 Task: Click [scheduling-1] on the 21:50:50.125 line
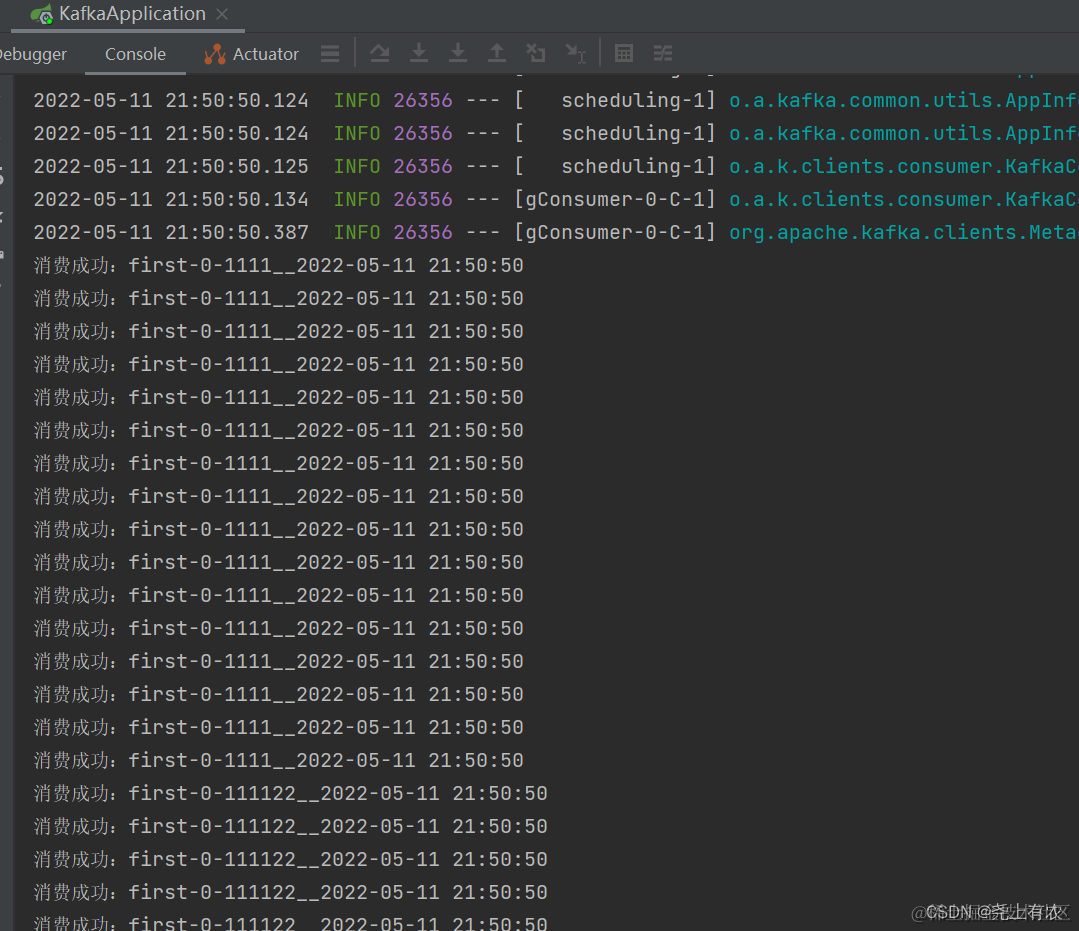pos(616,167)
